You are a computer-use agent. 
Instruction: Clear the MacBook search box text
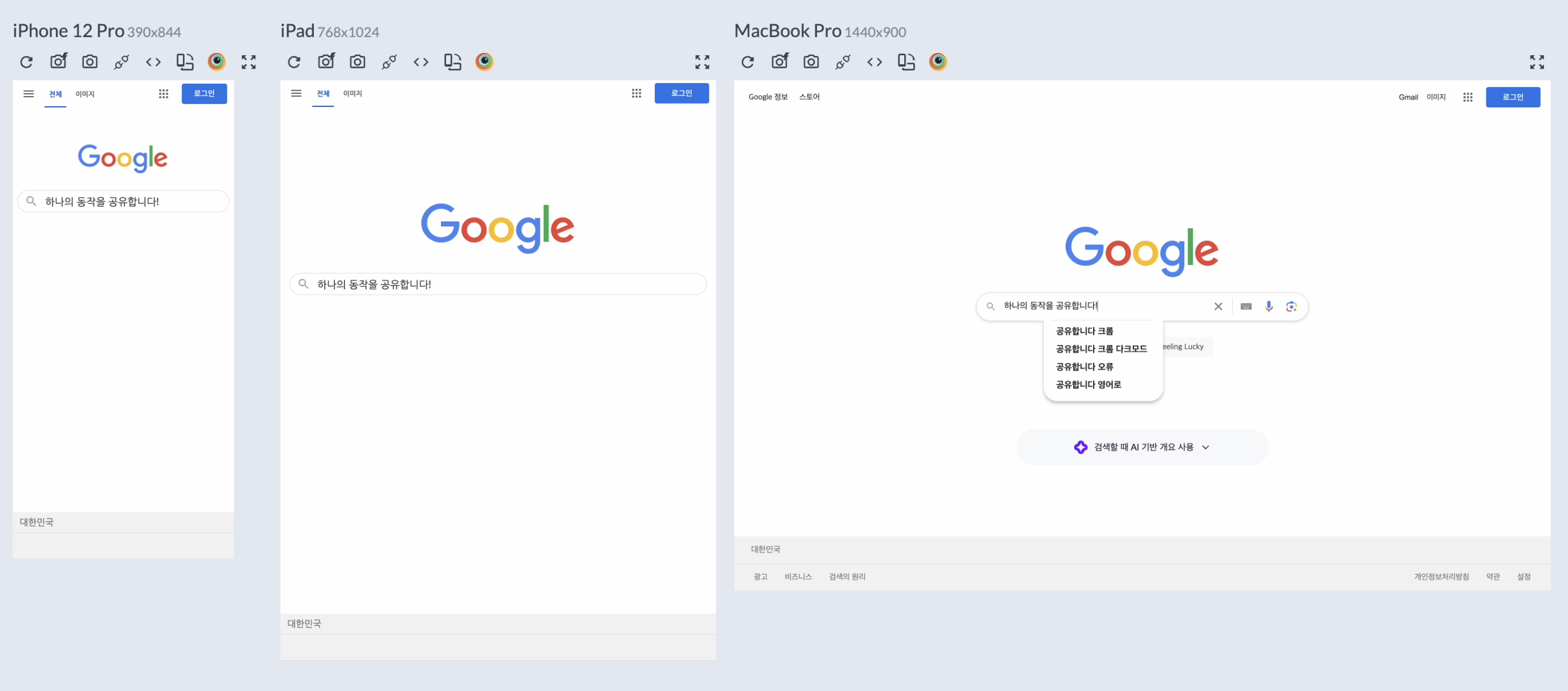point(1219,306)
